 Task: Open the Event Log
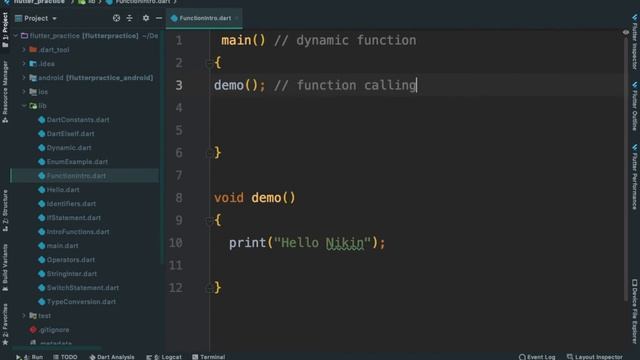pos(537,357)
